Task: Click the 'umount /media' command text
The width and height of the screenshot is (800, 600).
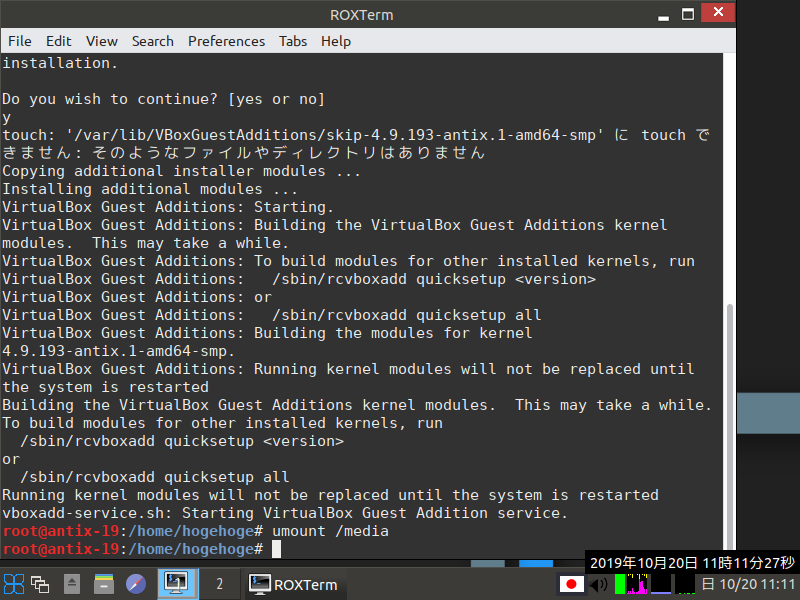Action: (330, 531)
